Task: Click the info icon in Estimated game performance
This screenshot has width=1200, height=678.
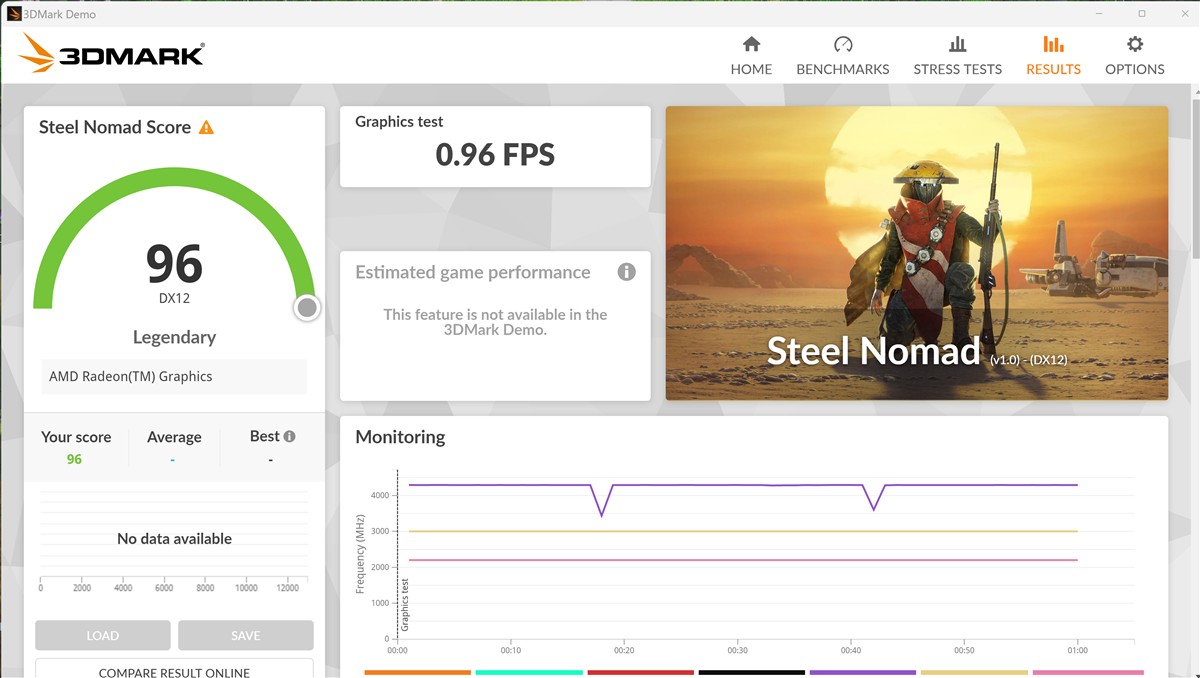Action: pyautogui.click(x=626, y=272)
